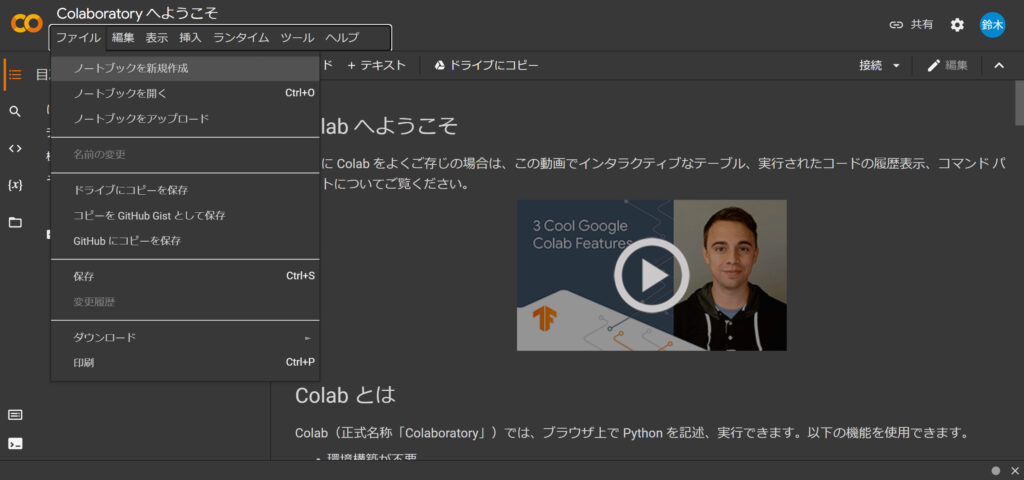Click the 接続 connect button
This screenshot has height=480, width=1024.
point(871,65)
